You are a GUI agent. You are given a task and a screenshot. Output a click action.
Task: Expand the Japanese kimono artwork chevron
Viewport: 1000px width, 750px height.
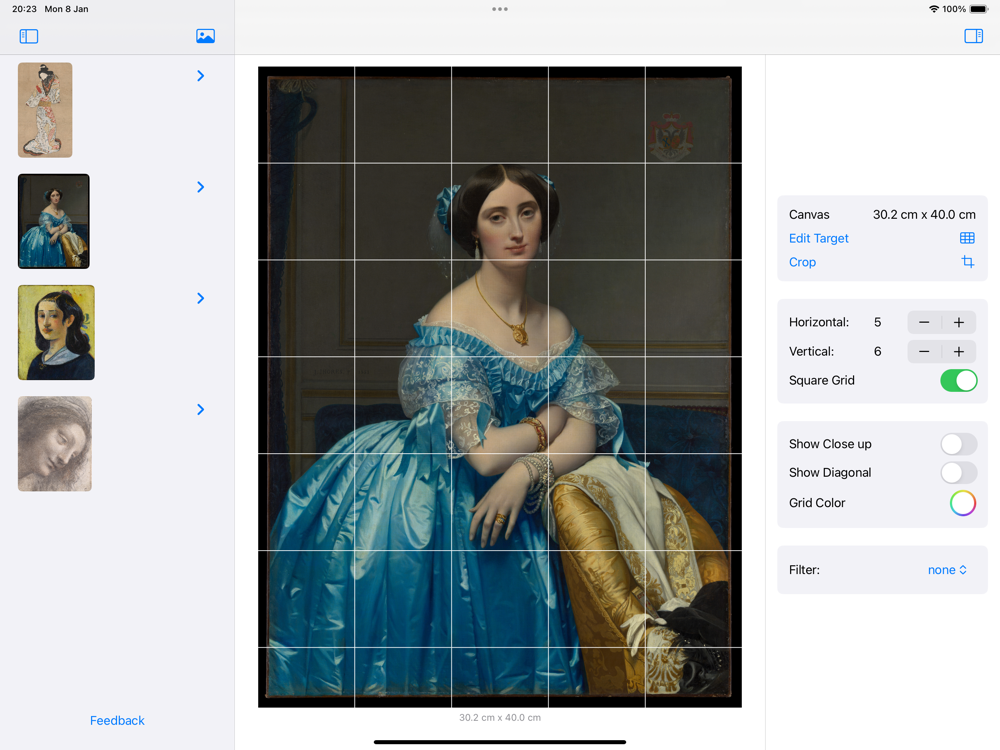point(200,76)
